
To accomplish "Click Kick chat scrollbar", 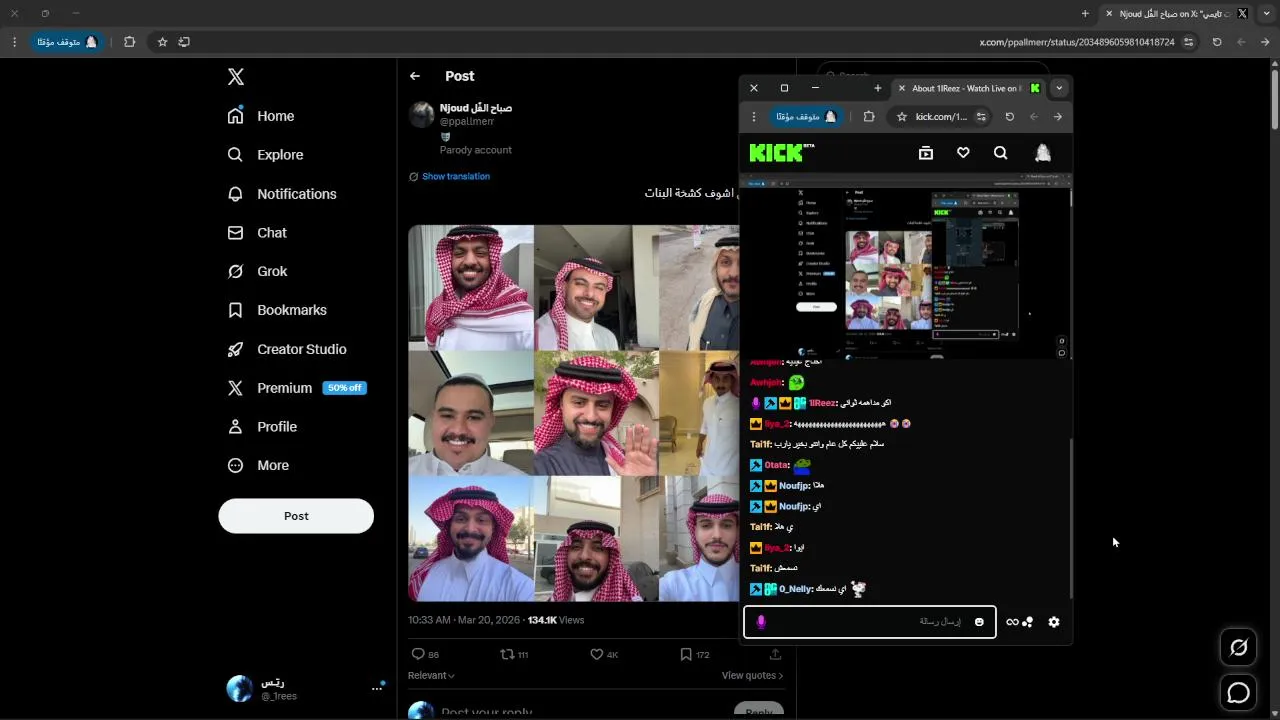I will tap(1070, 518).
